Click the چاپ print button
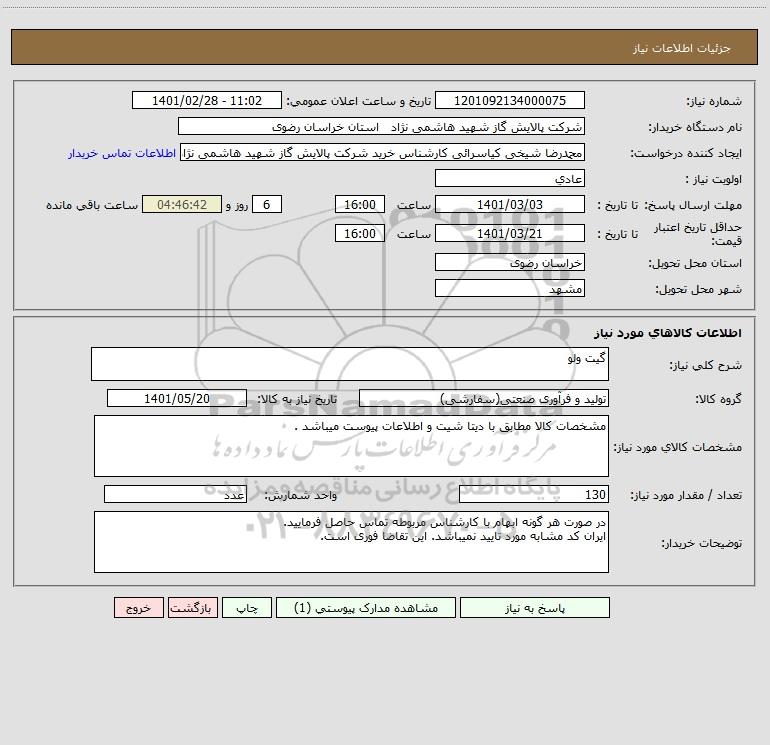The width and height of the screenshot is (770, 745). click(x=247, y=607)
